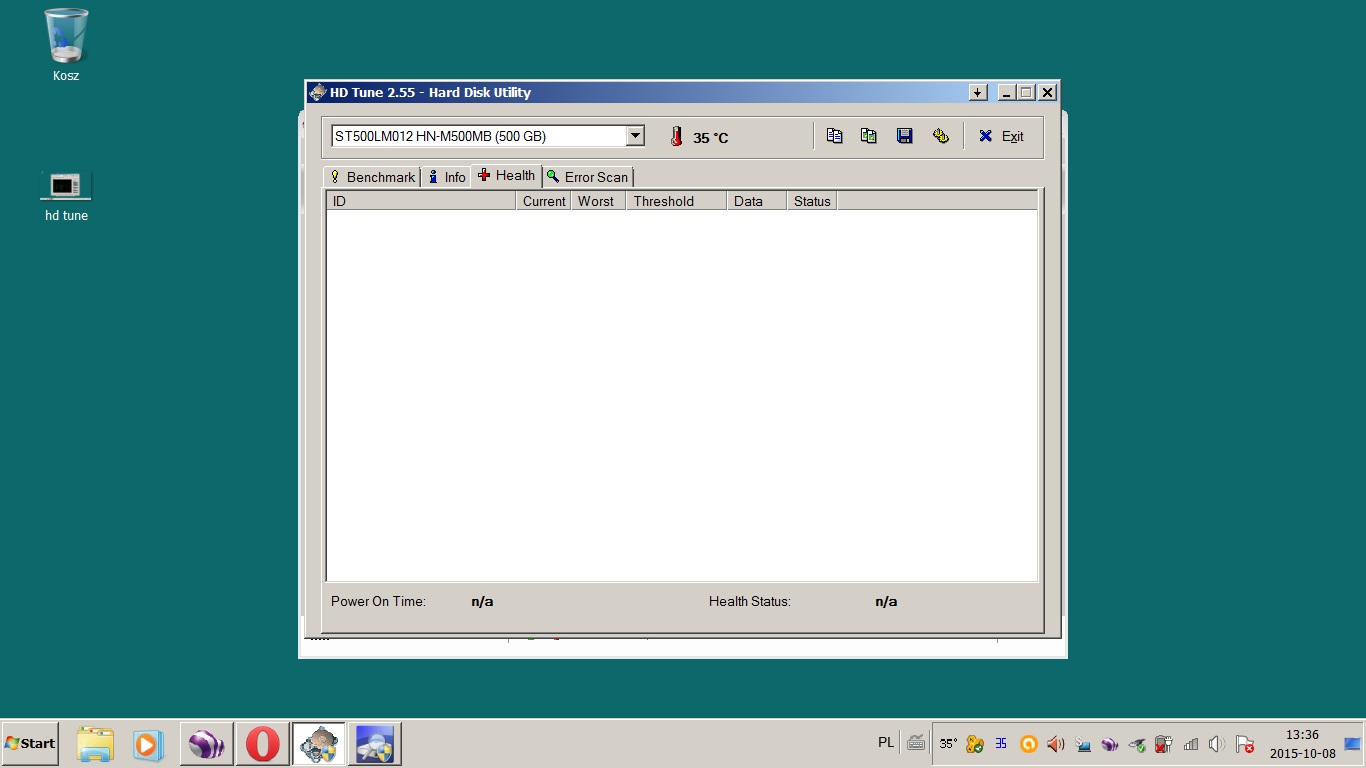
Task: Click the yellow gears tray icon
Action: point(975,744)
